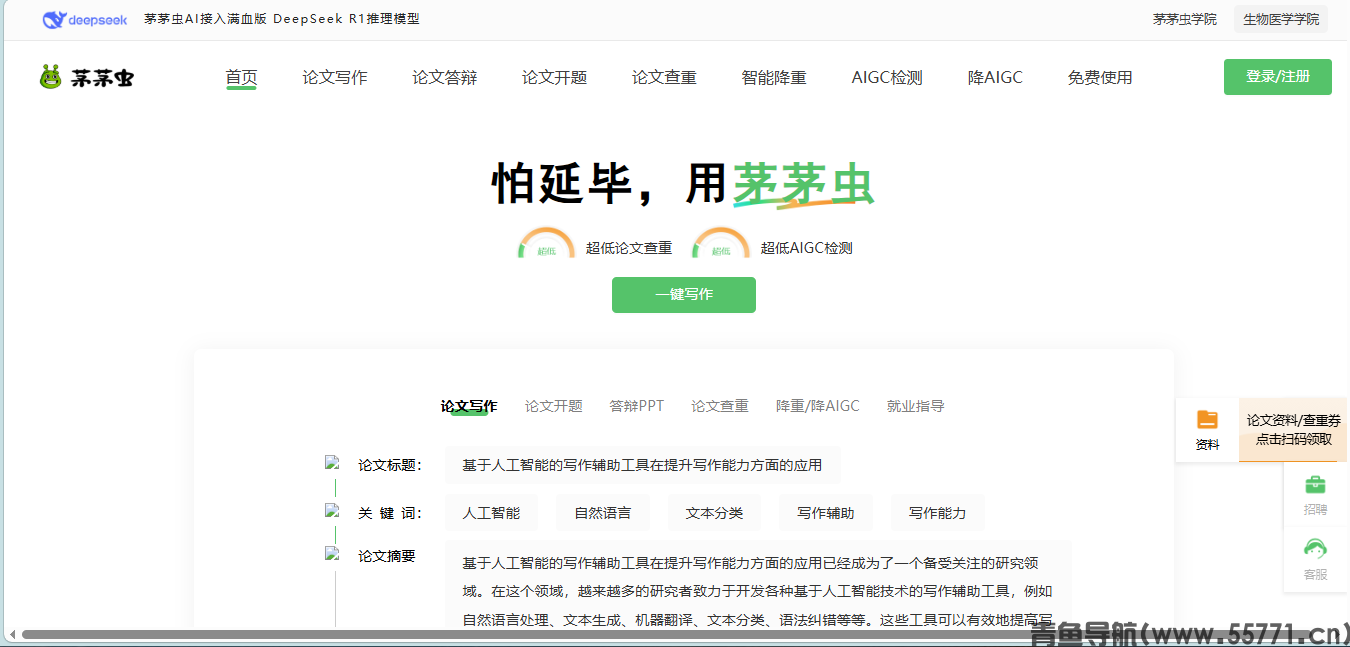The width and height of the screenshot is (1350, 647).
Task: Click the broken image beside 关键词
Action: 332,510
